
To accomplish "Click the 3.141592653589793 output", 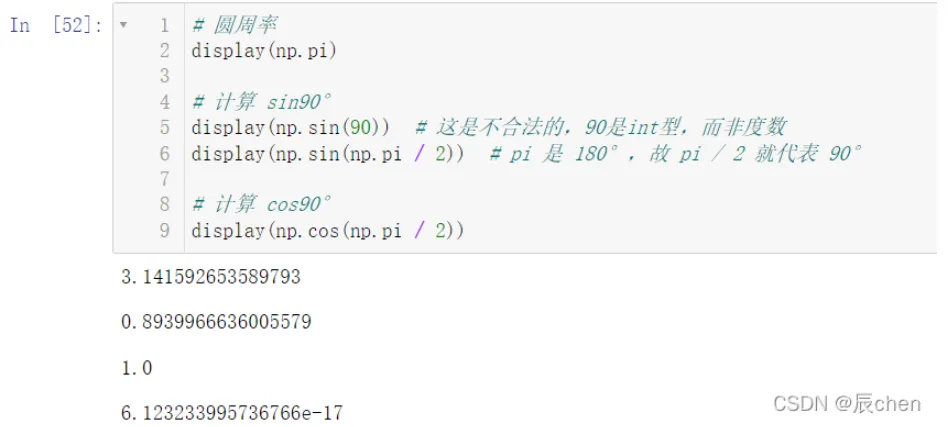I will tap(211, 277).
